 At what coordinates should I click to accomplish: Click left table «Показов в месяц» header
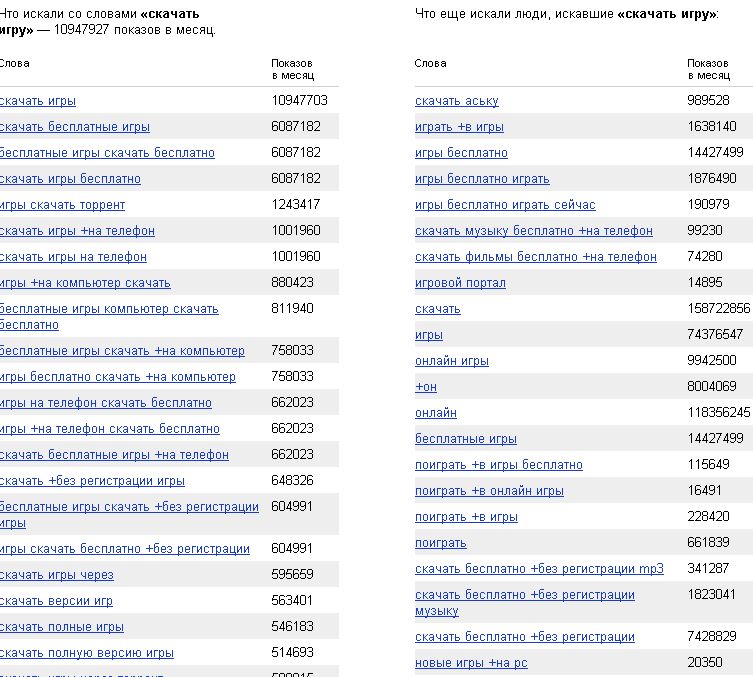(x=292, y=69)
